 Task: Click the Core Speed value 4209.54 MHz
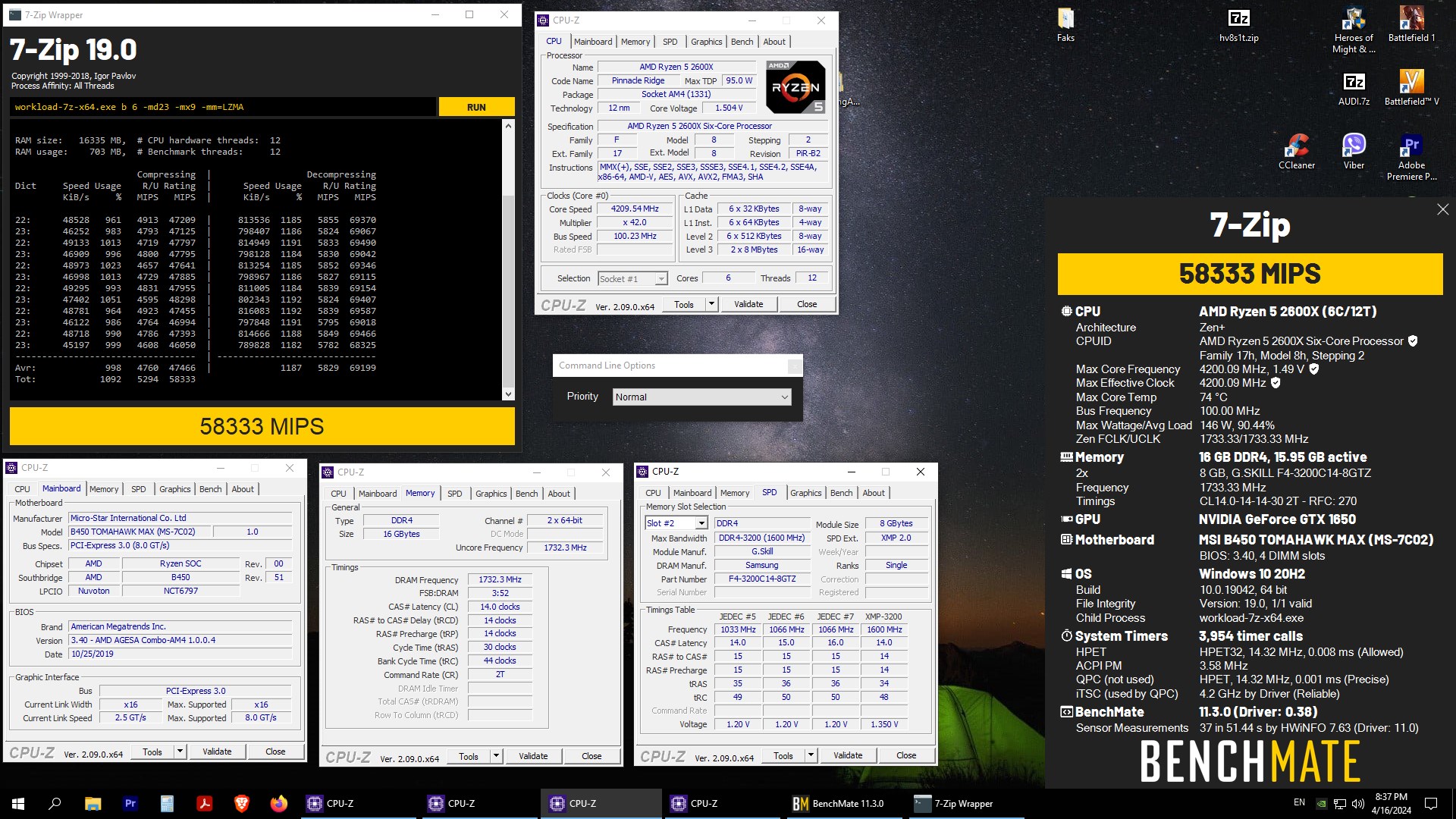pos(635,209)
